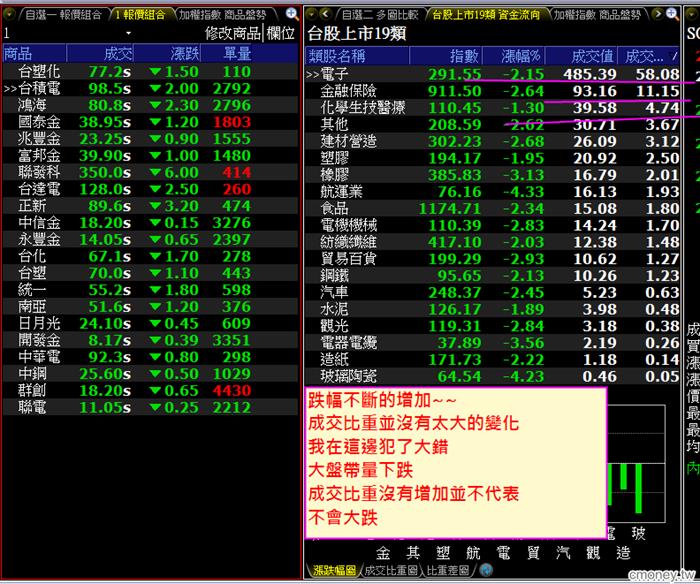Select the 中信金 stock row
Screen dimensions: 700x584
coord(150,223)
